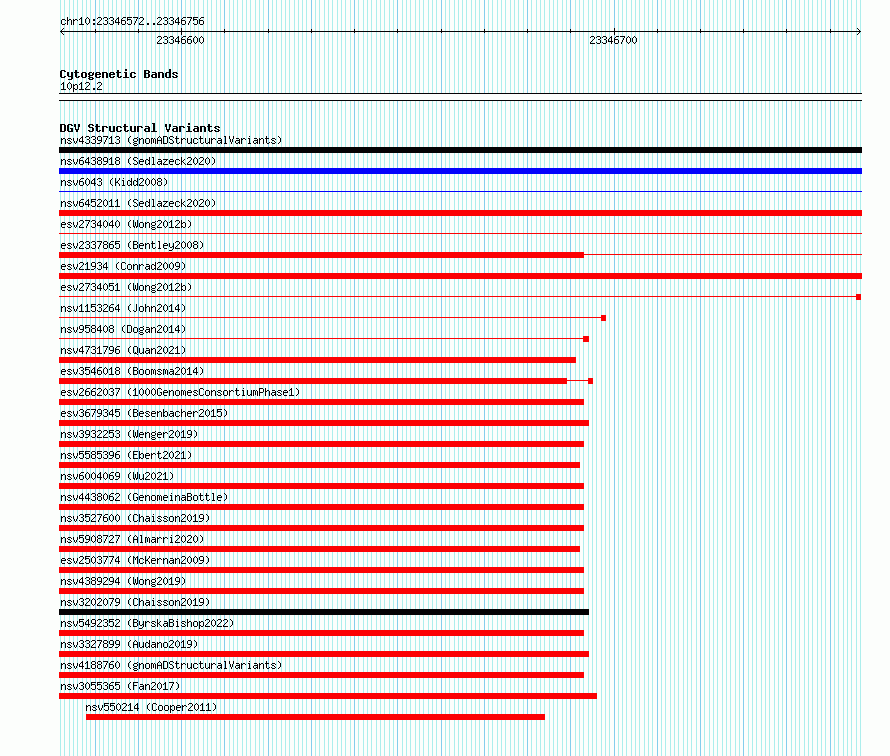Image resolution: width=890 pixels, height=756 pixels.
Task: Click the right arrow of the ruler
Action: [x=858, y=31]
